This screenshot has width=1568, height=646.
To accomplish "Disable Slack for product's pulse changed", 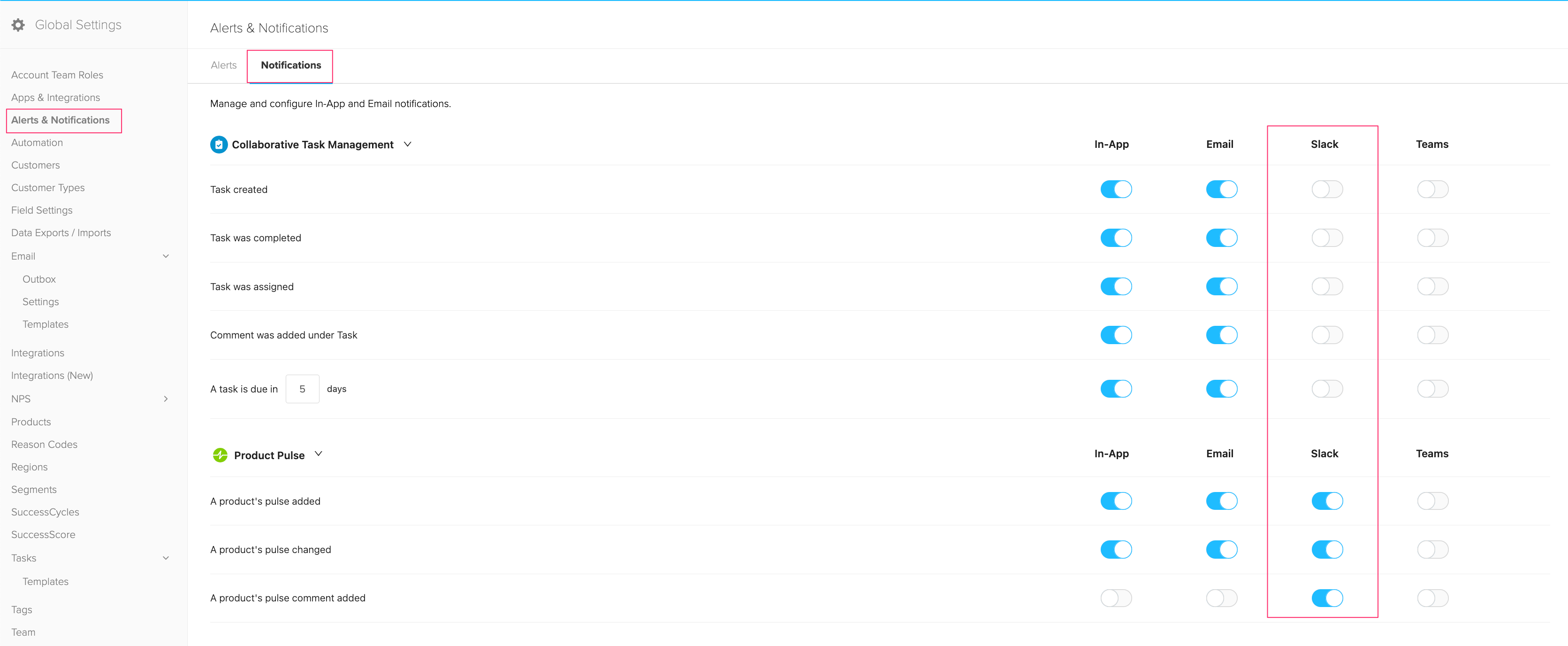I will (1327, 550).
